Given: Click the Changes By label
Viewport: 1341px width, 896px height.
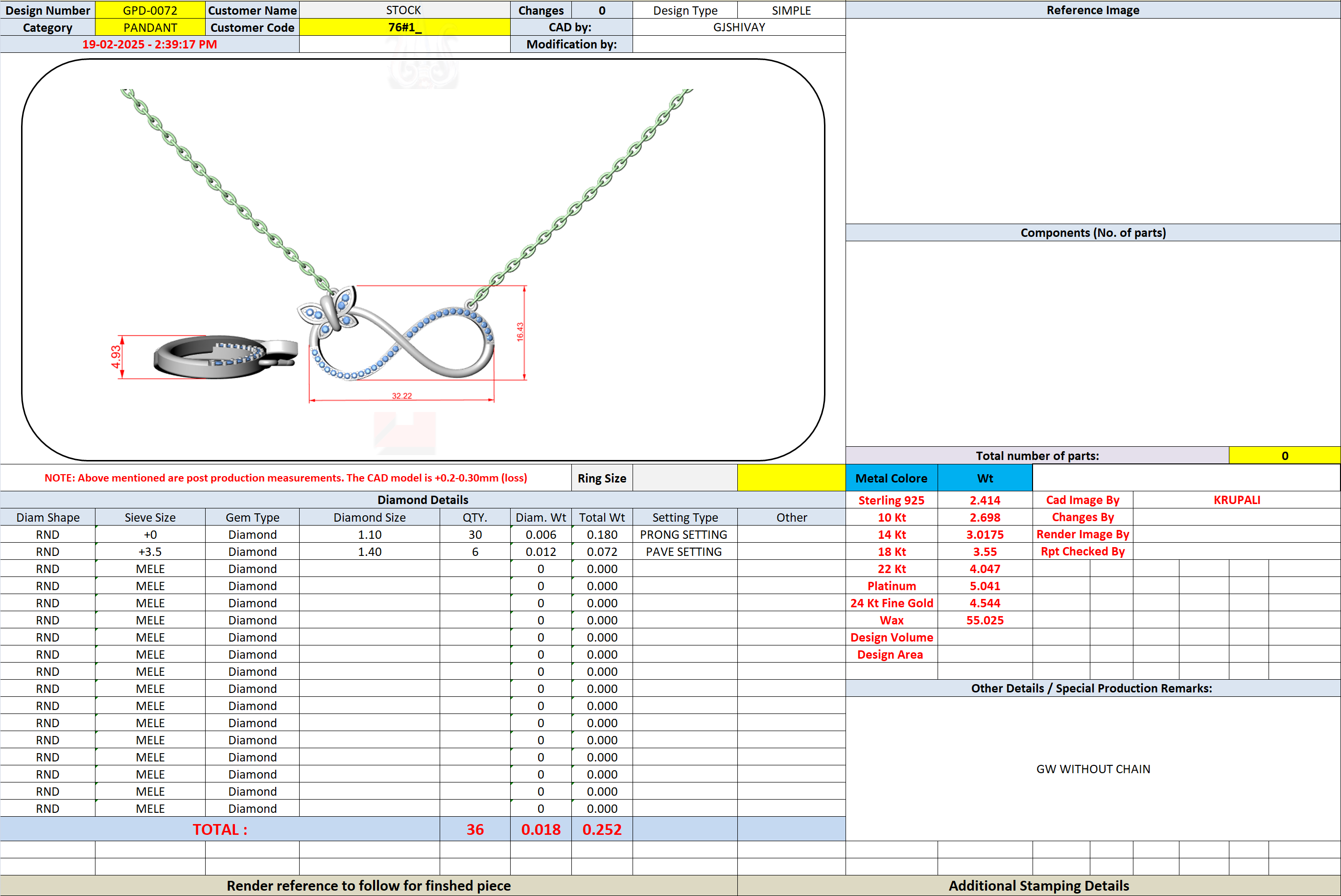Looking at the screenshot, I should [x=1082, y=517].
